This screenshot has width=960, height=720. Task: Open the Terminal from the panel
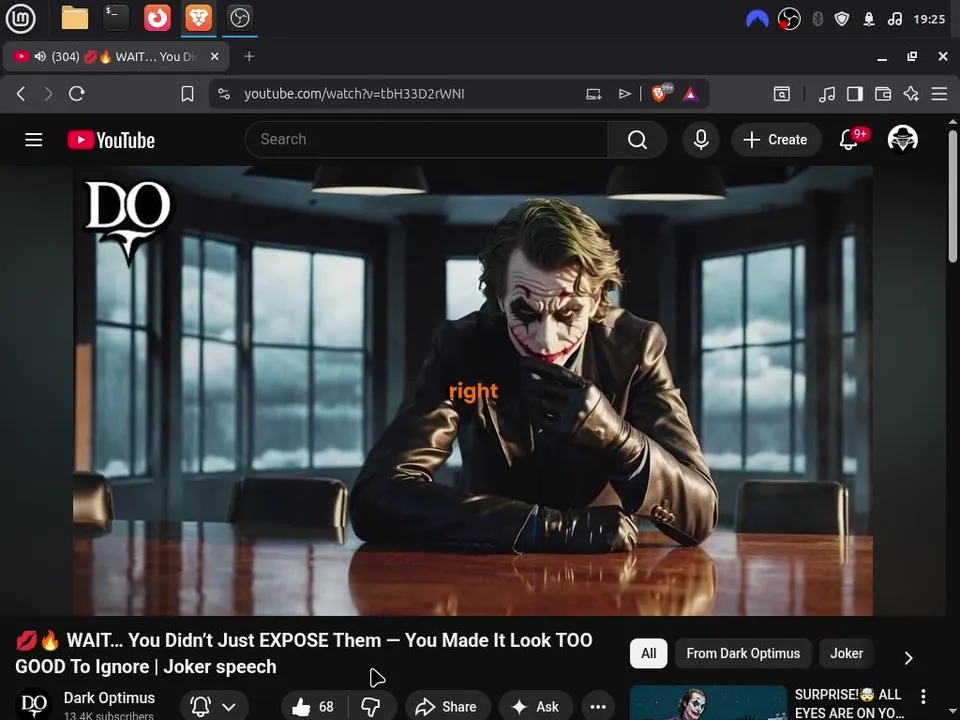point(116,18)
